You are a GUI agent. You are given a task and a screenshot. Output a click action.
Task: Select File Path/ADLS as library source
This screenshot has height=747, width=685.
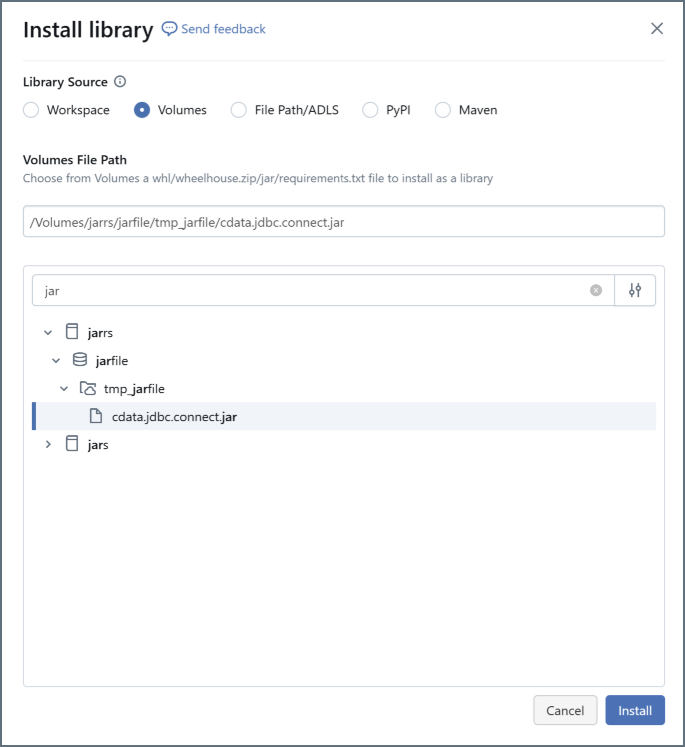[x=239, y=110]
